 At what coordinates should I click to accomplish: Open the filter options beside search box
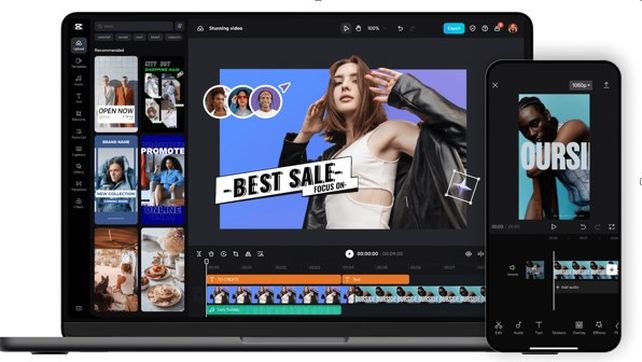pos(179,26)
